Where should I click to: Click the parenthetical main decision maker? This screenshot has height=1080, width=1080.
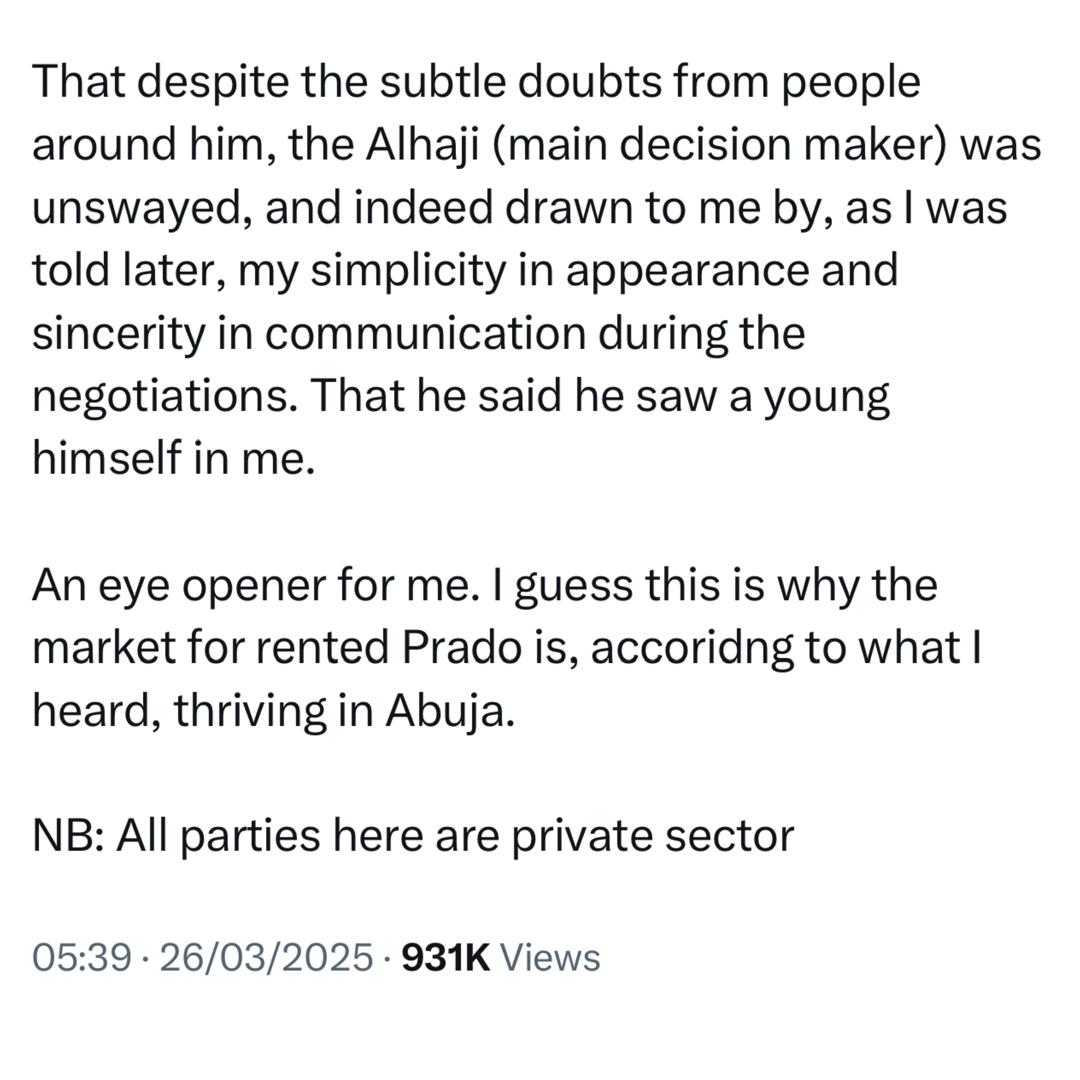[718, 145]
